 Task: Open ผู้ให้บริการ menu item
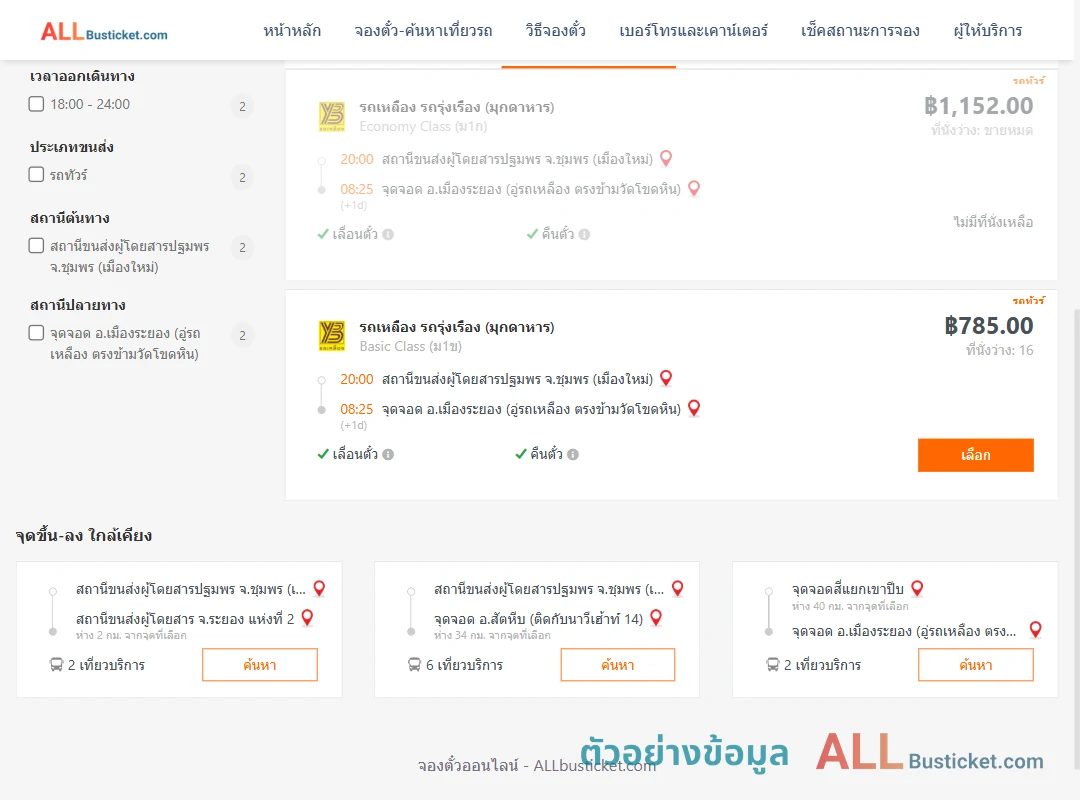(987, 30)
